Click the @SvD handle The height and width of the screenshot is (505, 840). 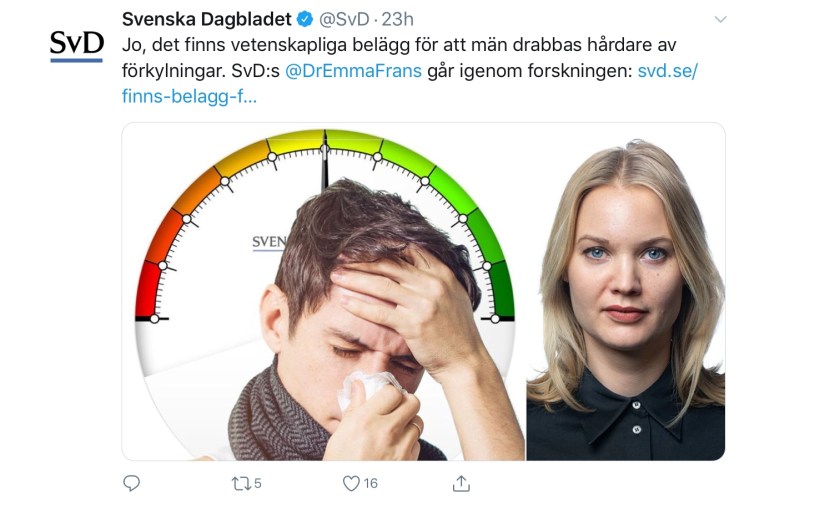(x=344, y=19)
